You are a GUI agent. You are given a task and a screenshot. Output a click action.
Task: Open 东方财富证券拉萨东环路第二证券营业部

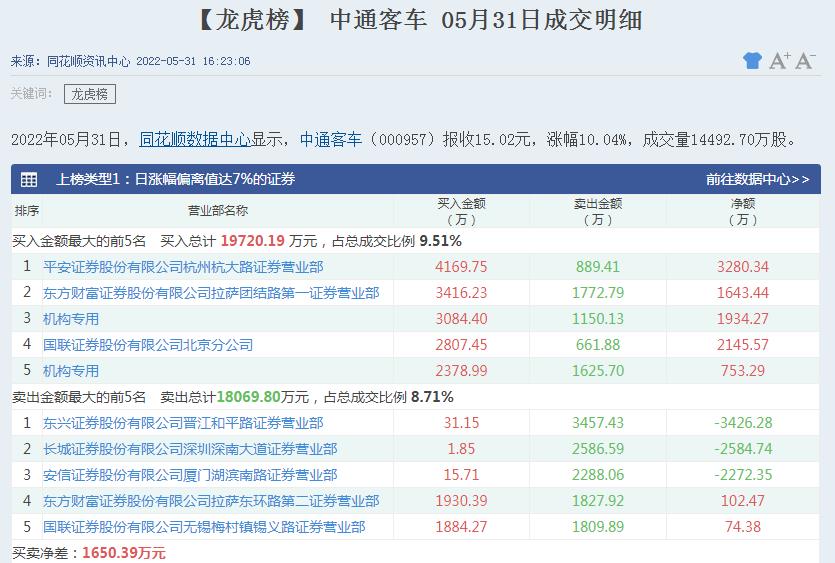pyautogui.click(x=211, y=501)
